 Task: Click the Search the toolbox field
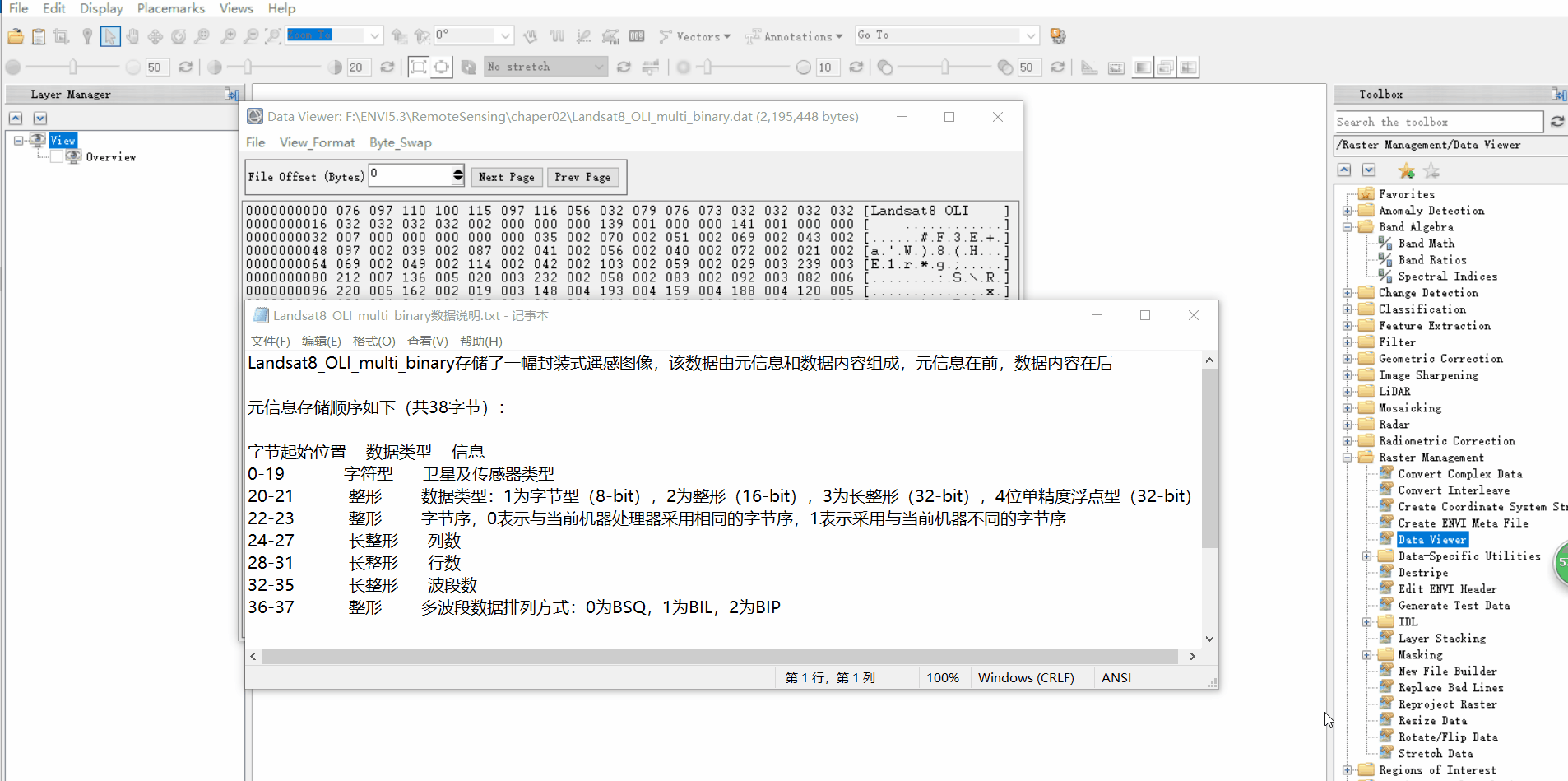pyautogui.click(x=1439, y=122)
